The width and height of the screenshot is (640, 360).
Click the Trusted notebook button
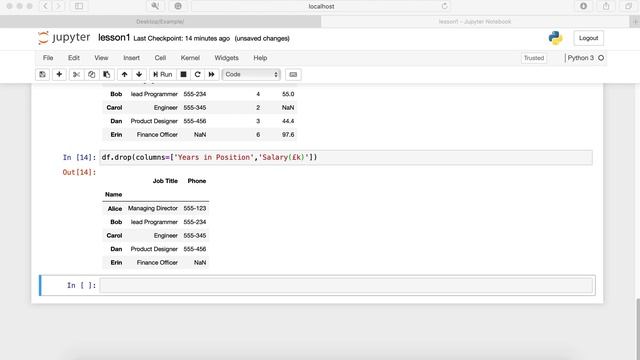534,58
